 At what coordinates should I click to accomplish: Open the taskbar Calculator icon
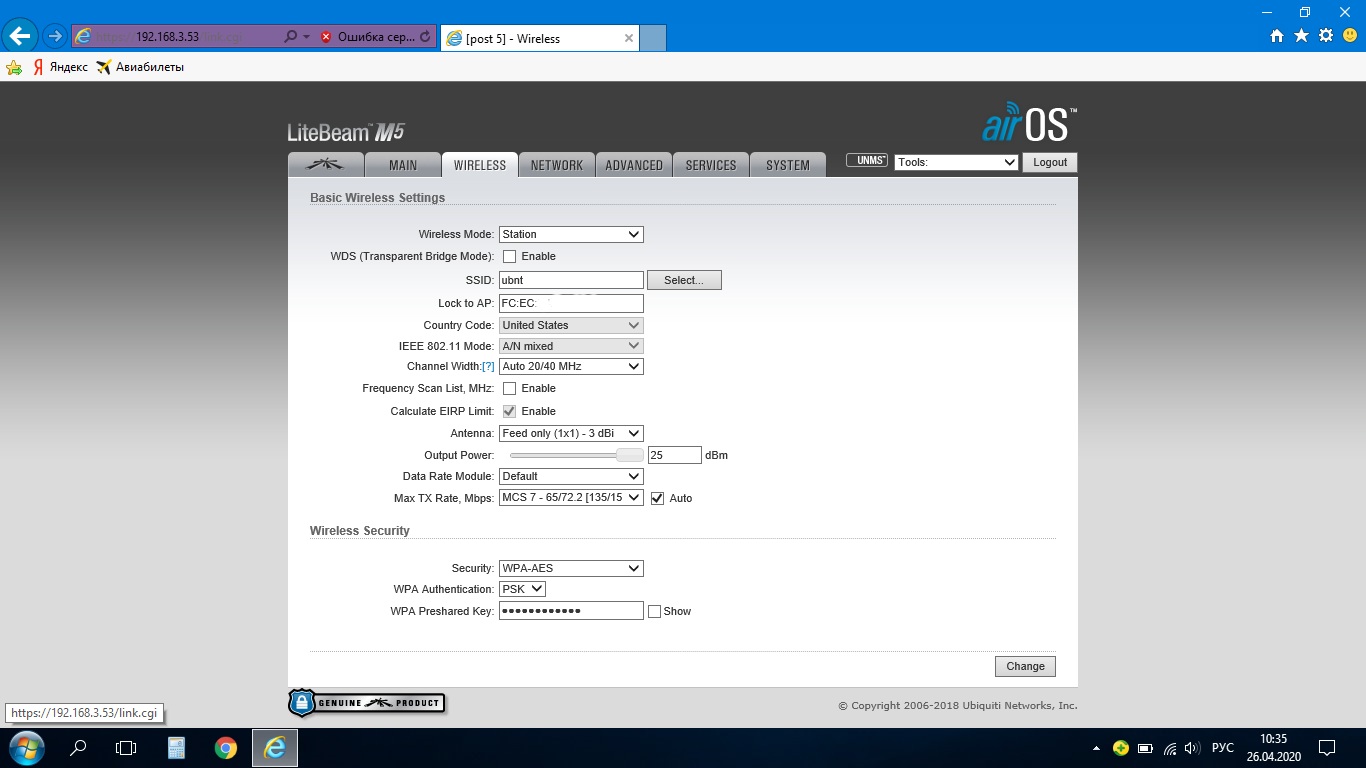177,748
